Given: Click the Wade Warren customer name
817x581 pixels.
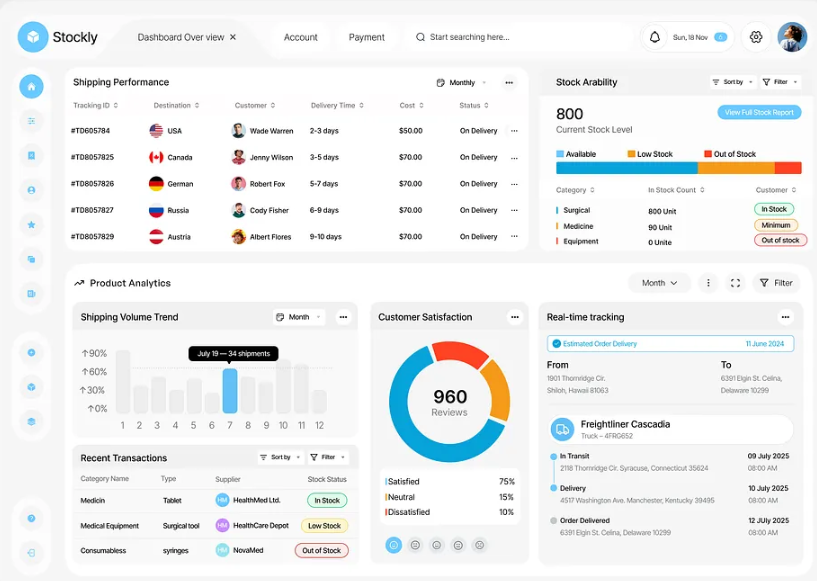Looking at the screenshot, I should [271, 131].
